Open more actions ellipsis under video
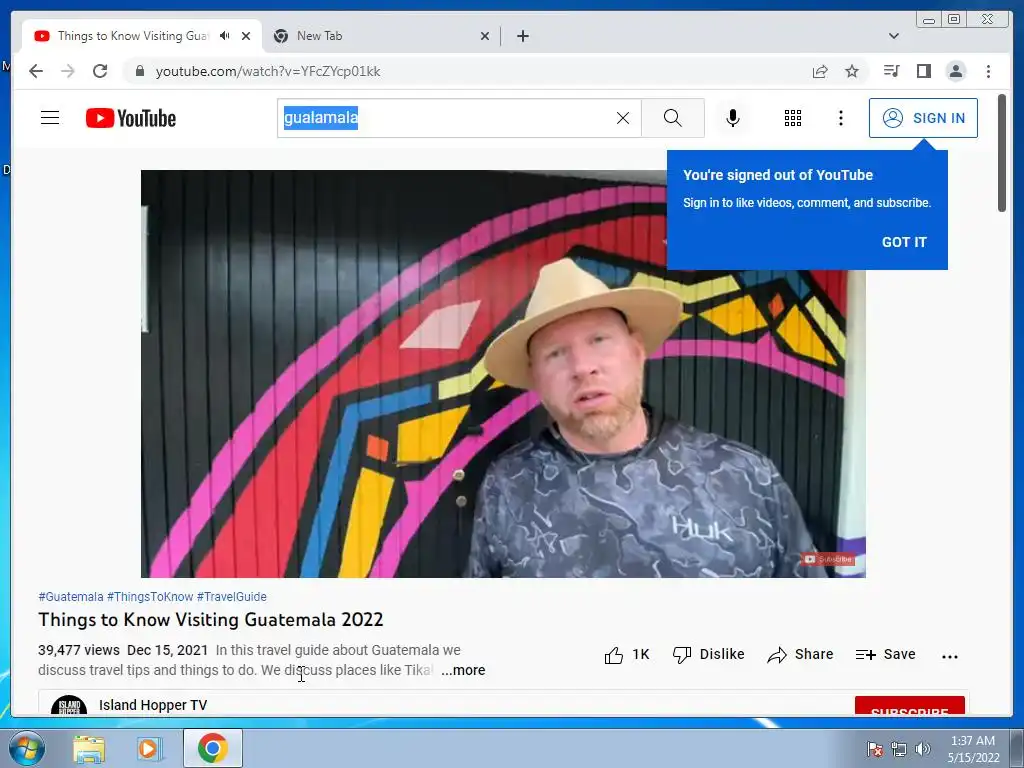Viewport: 1024px width, 768px height. point(950,657)
